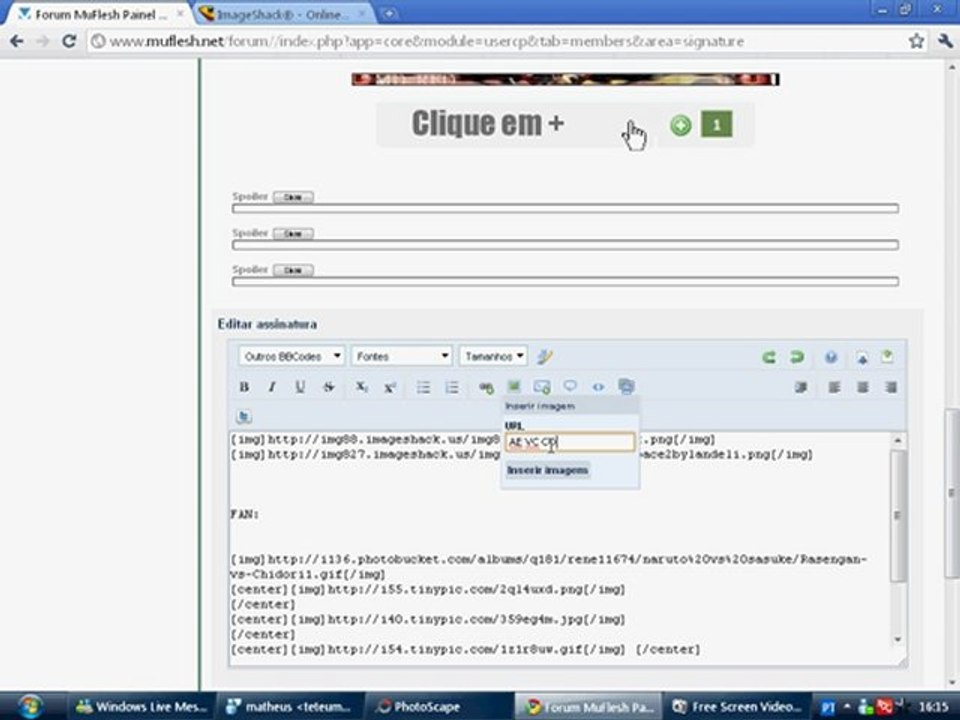Click the Inserir imagem submit button
Viewport: 960px width, 720px height.
pyautogui.click(x=547, y=470)
